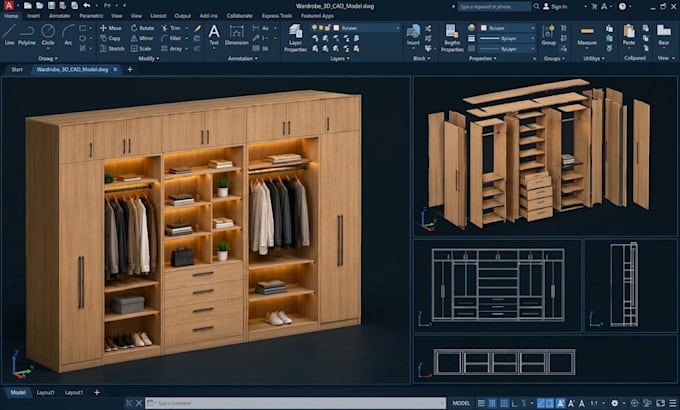Toggle the highlighted annotation A icon in status bar
Screen dimensions: 680x410
560,403
